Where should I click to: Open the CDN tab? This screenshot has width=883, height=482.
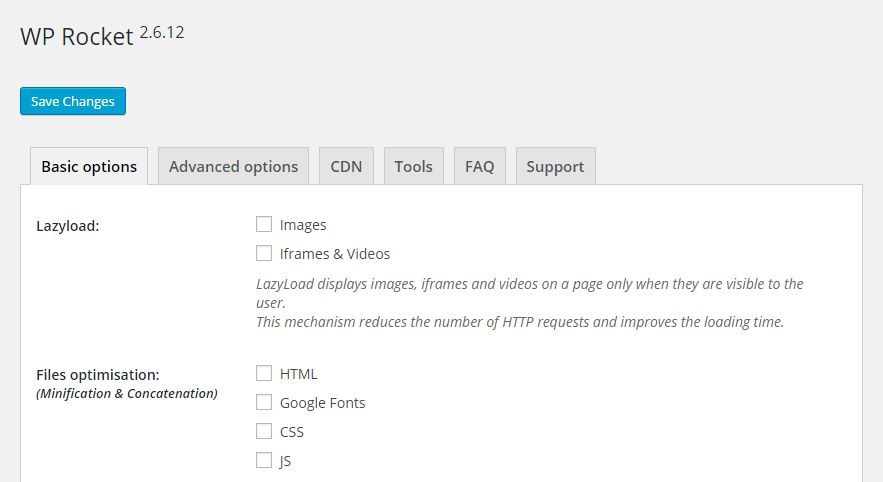[346, 167]
